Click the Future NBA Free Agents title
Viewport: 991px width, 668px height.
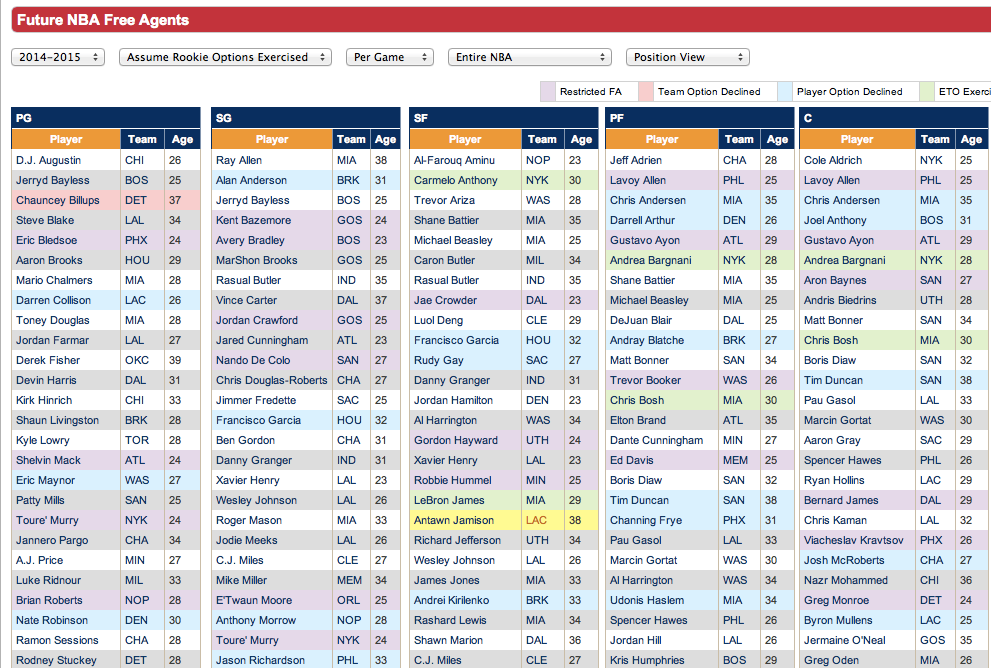pyautogui.click(x=103, y=20)
